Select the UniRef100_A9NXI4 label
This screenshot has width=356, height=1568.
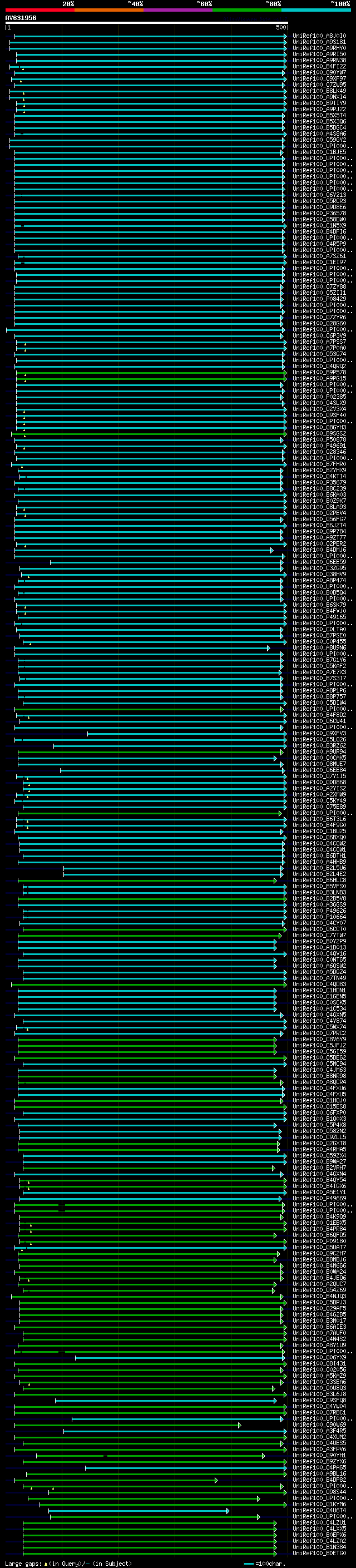[319, 97]
